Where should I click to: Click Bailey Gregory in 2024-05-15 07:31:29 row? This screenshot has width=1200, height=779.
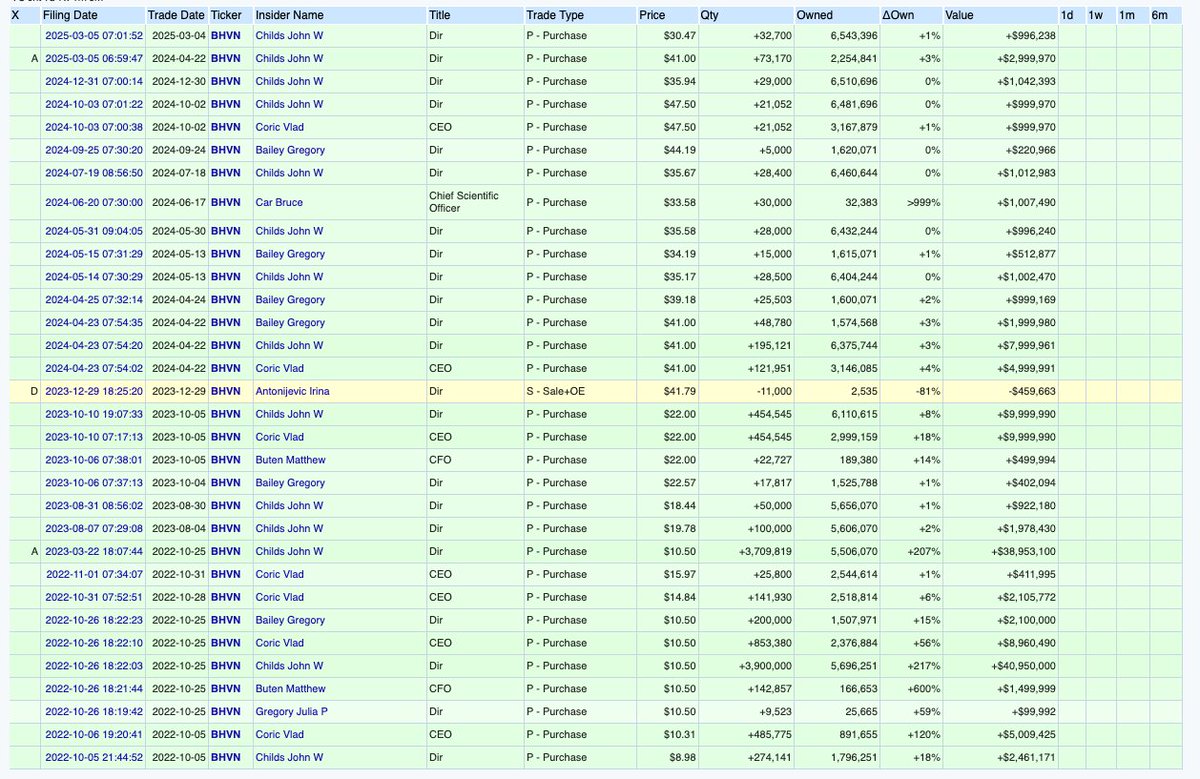290,254
